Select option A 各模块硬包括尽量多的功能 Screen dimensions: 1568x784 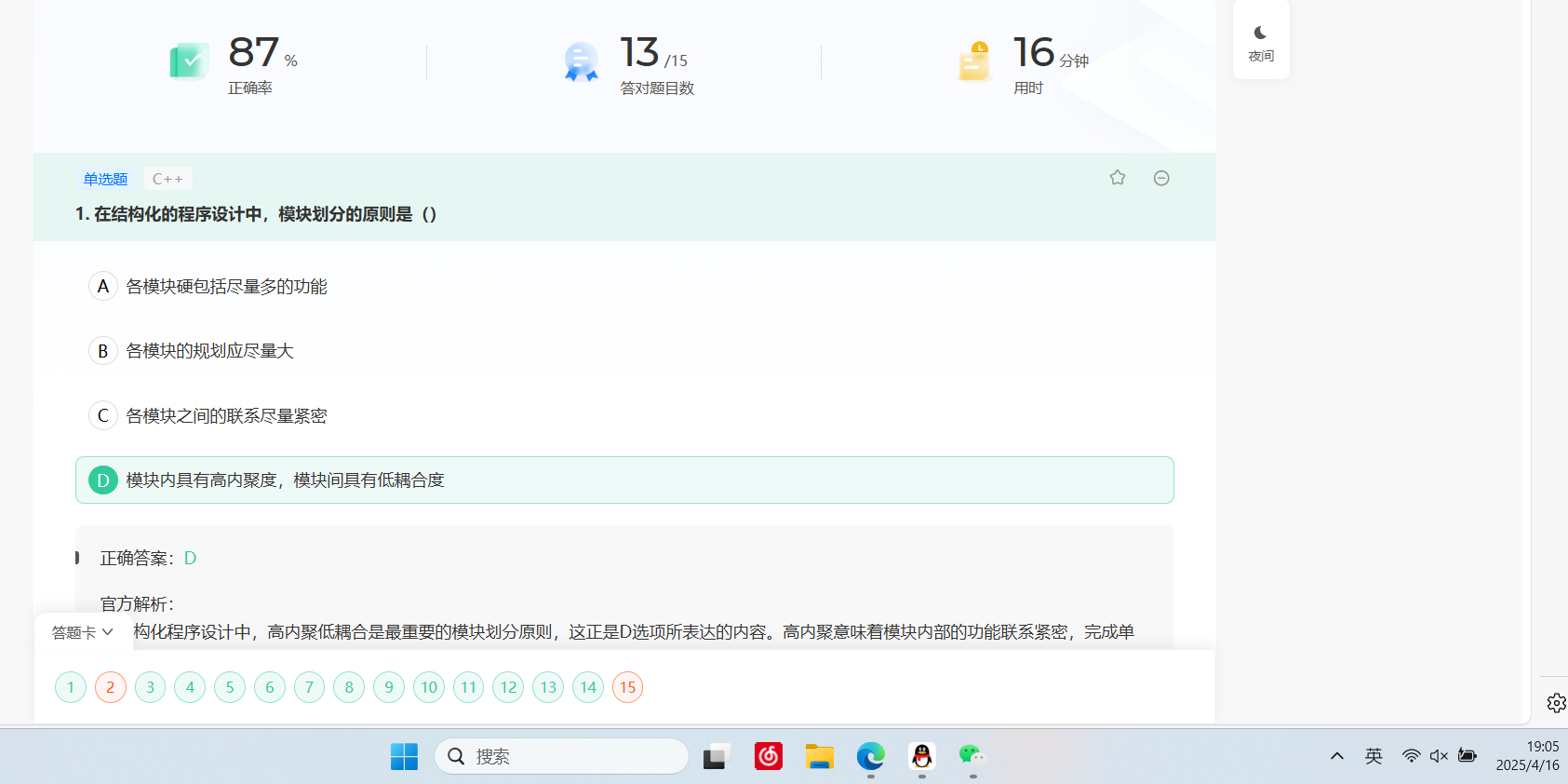[x=624, y=286]
